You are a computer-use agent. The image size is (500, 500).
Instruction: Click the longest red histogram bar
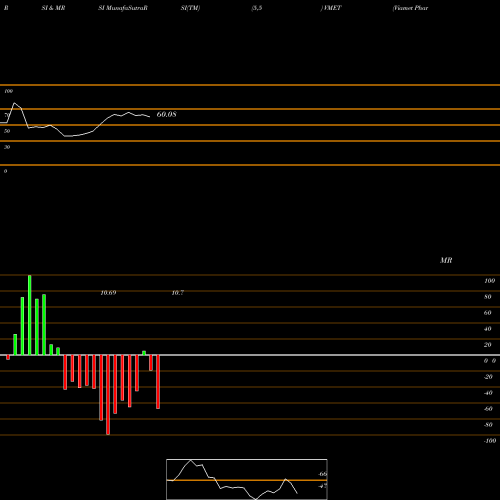(x=108, y=395)
